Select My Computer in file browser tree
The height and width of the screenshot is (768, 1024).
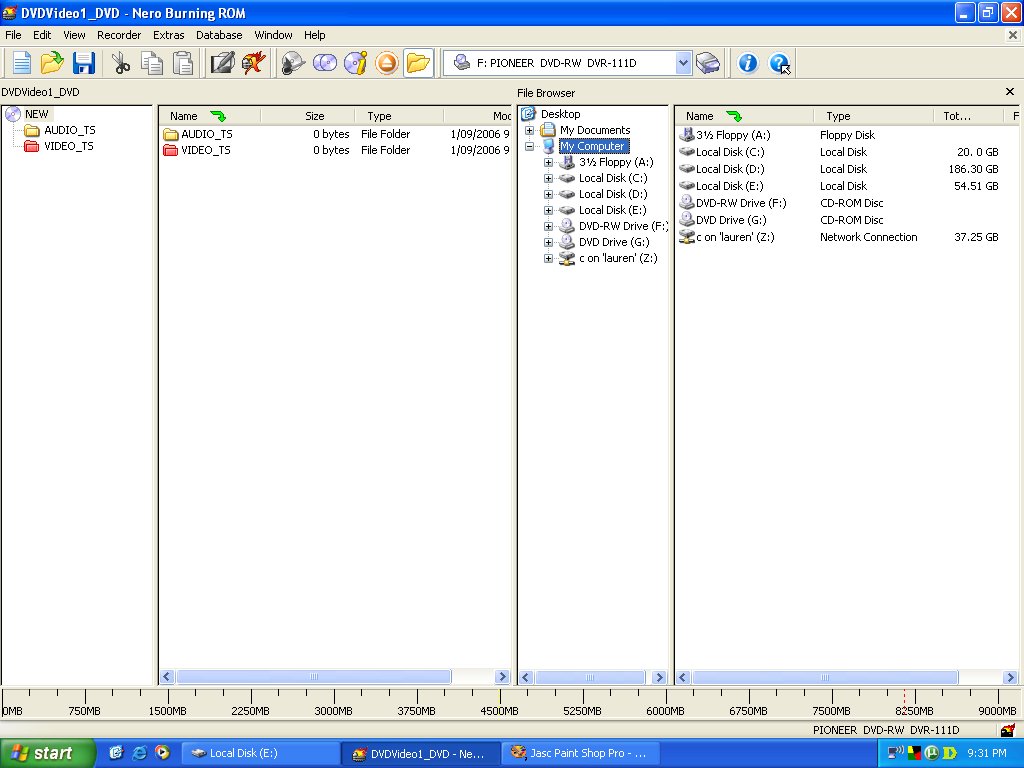594,146
